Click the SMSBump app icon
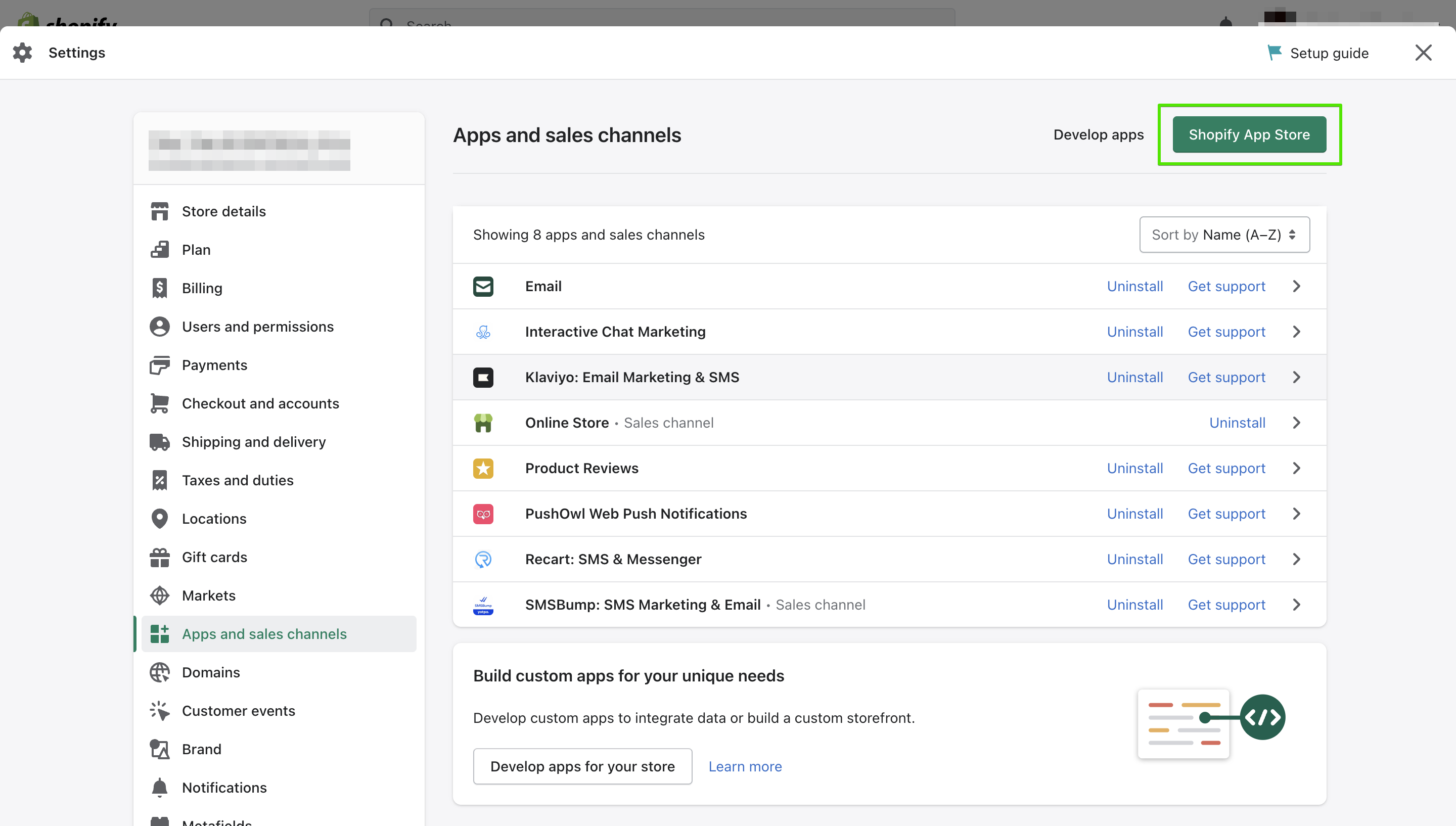The width and height of the screenshot is (1456, 826). pyautogui.click(x=483, y=605)
